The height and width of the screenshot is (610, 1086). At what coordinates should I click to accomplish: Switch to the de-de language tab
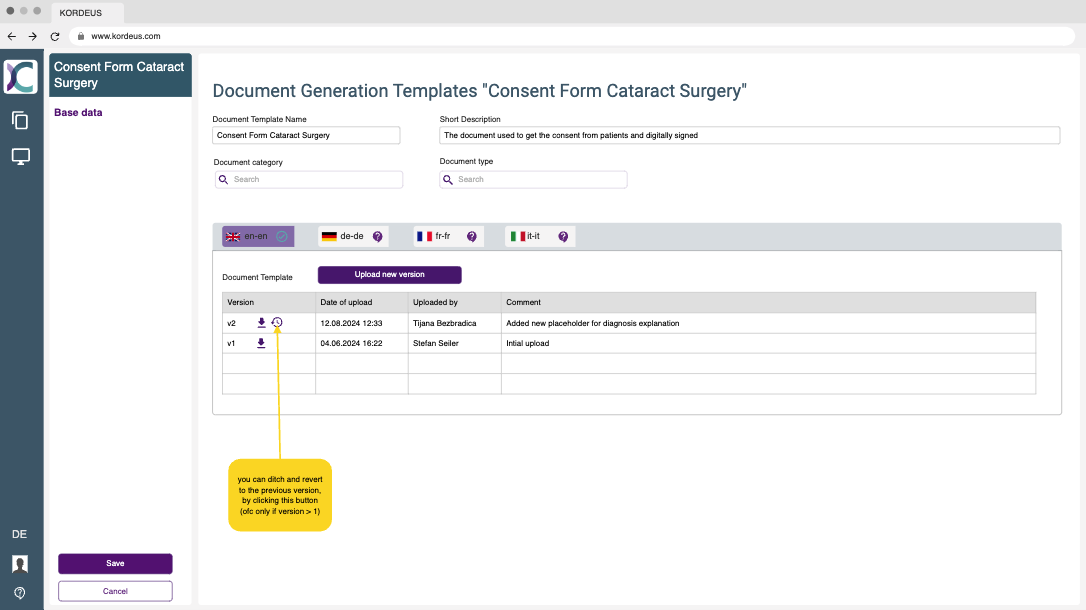click(x=352, y=237)
